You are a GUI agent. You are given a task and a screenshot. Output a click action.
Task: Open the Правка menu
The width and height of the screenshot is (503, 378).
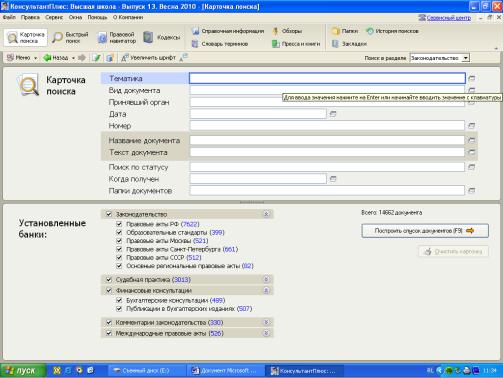click(x=30, y=17)
